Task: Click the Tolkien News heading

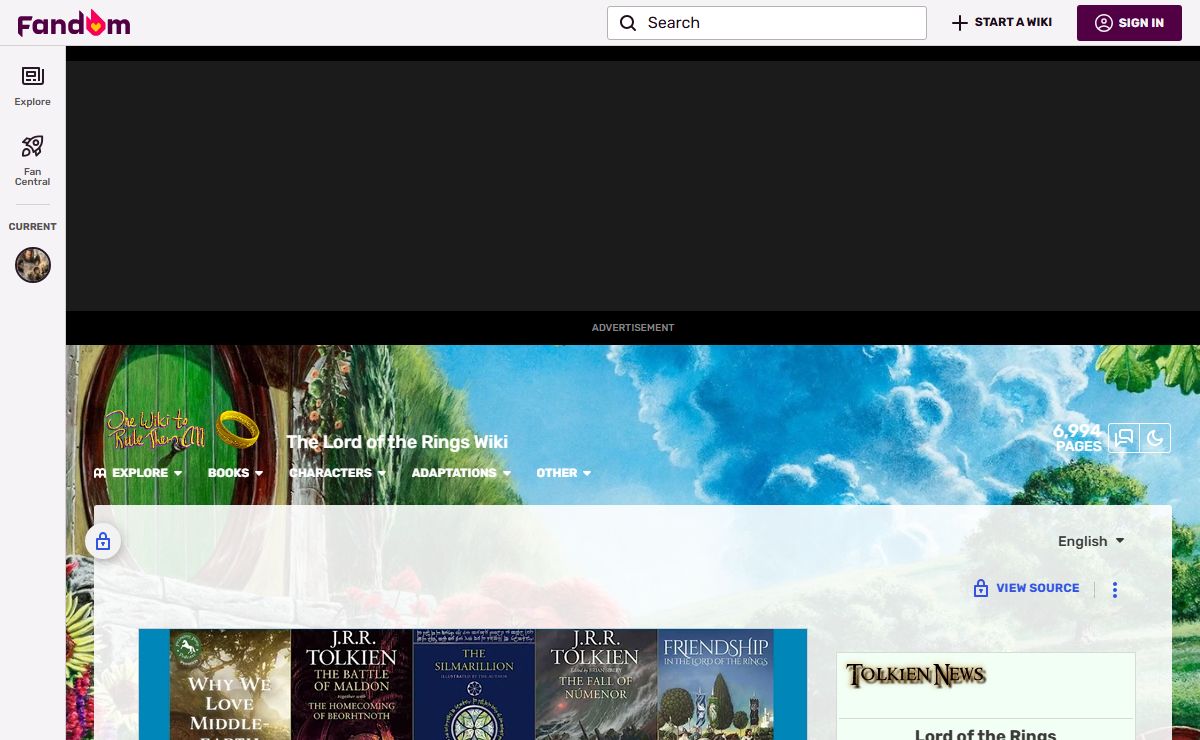Action: pyautogui.click(x=916, y=676)
